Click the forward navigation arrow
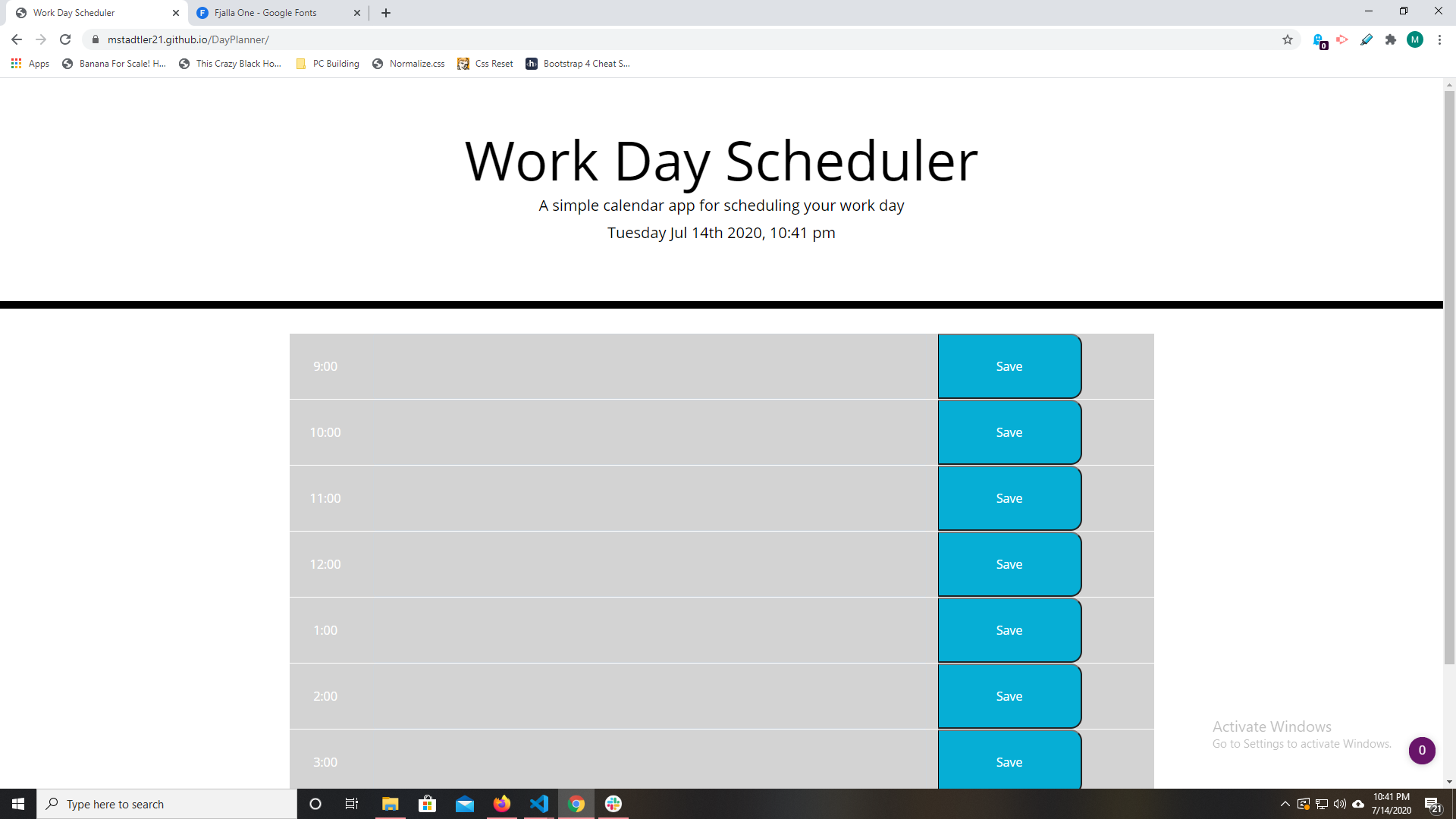1456x819 pixels. tap(40, 39)
